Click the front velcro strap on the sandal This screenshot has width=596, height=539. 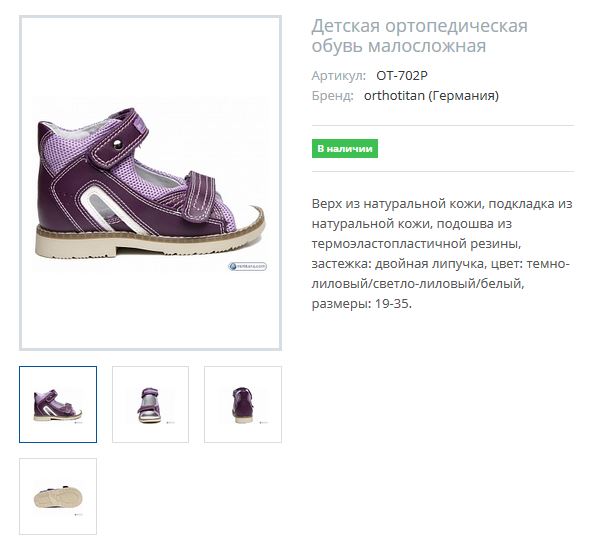(200, 196)
